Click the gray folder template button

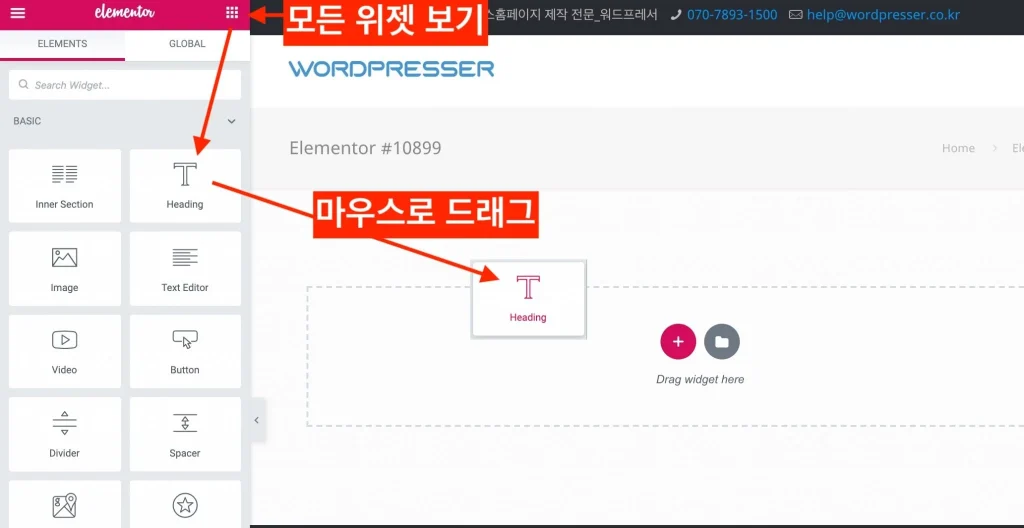point(722,342)
